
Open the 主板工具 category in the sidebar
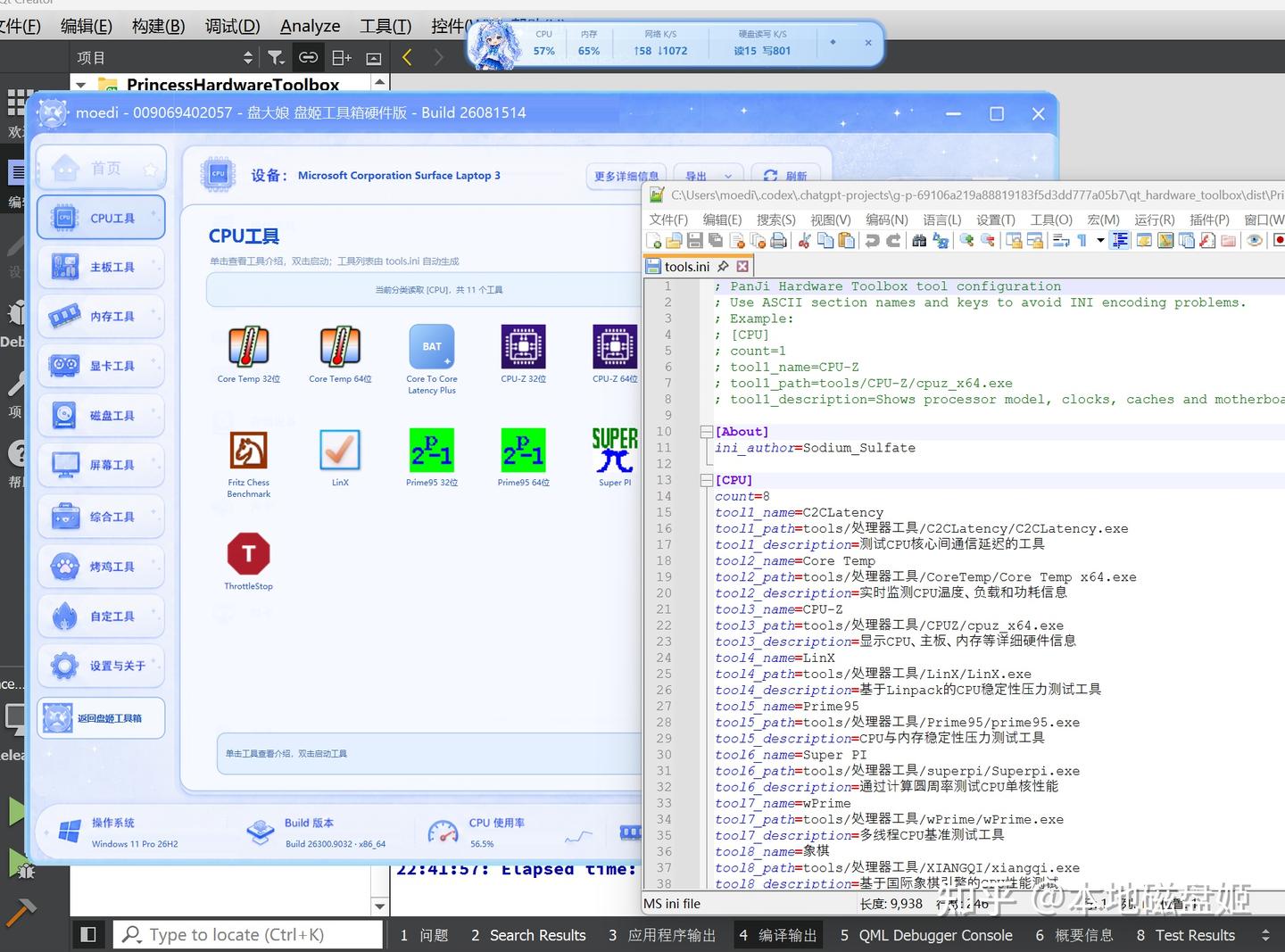click(x=101, y=267)
